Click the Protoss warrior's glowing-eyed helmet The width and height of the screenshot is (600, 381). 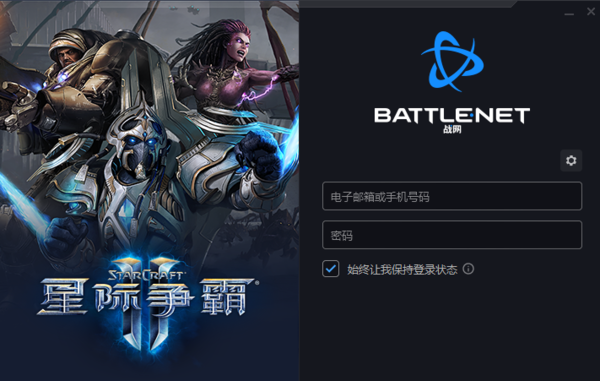tap(138, 147)
